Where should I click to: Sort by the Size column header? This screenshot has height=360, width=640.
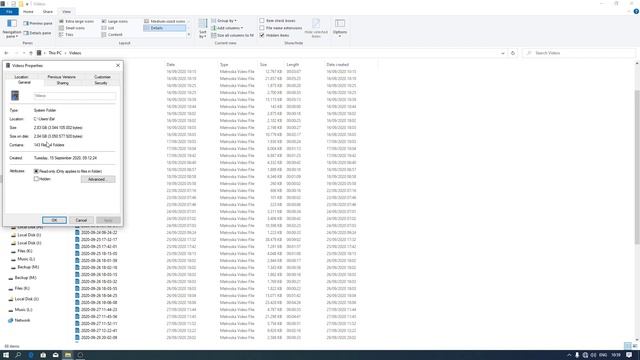(x=263, y=64)
